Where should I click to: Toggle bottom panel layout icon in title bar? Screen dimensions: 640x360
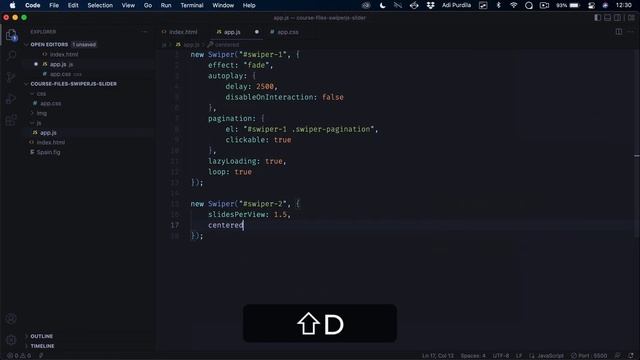[608, 18]
